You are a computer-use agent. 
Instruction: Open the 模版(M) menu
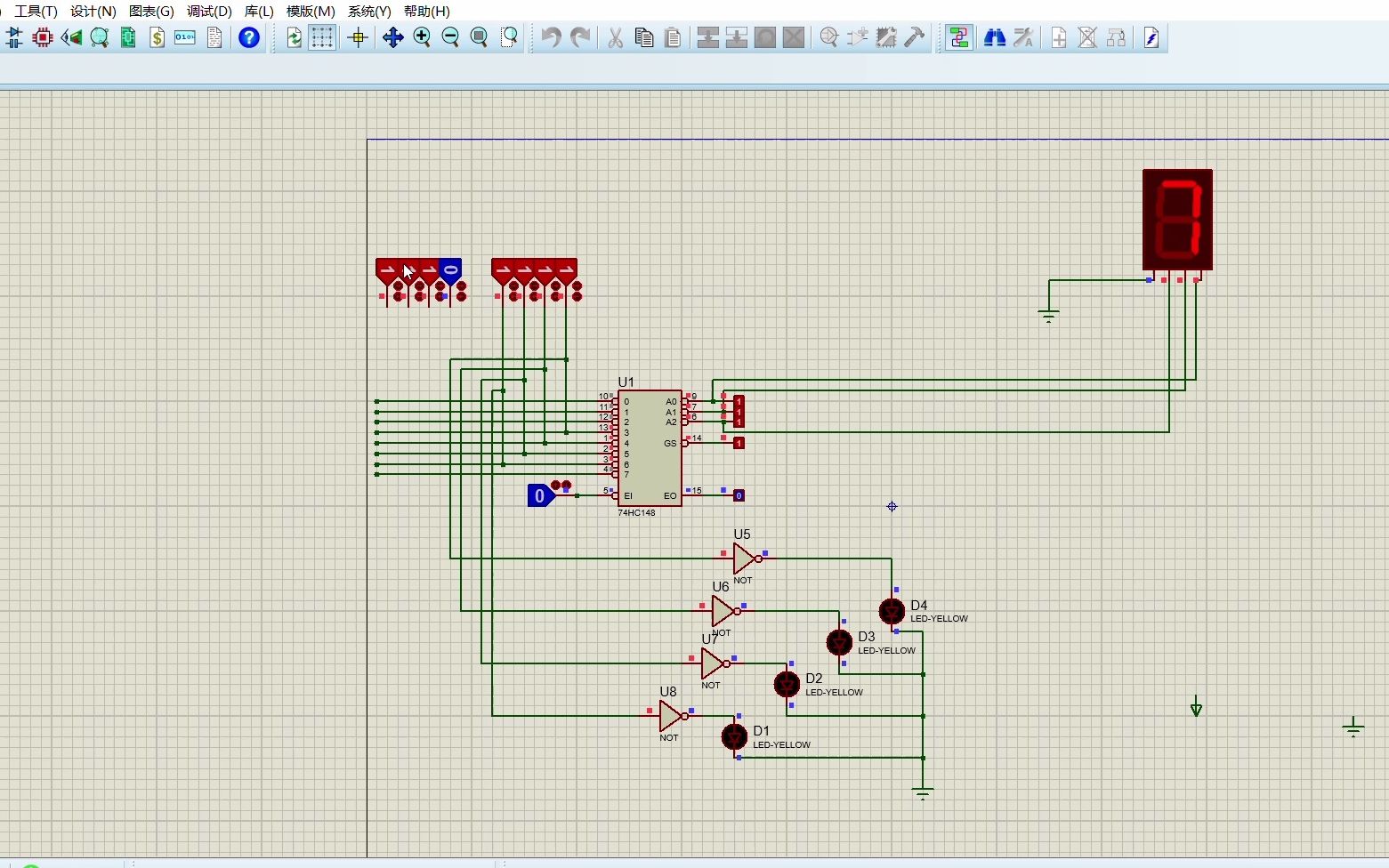coord(311,11)
